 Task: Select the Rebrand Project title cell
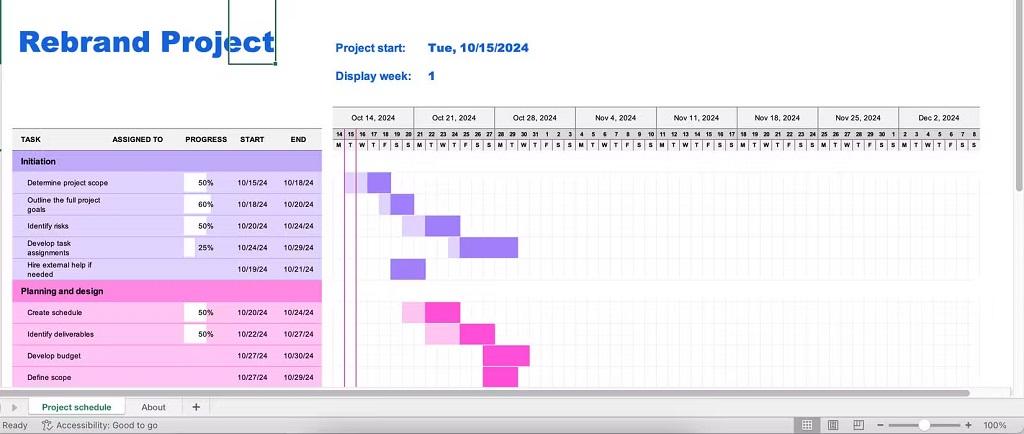click(146, 41)
